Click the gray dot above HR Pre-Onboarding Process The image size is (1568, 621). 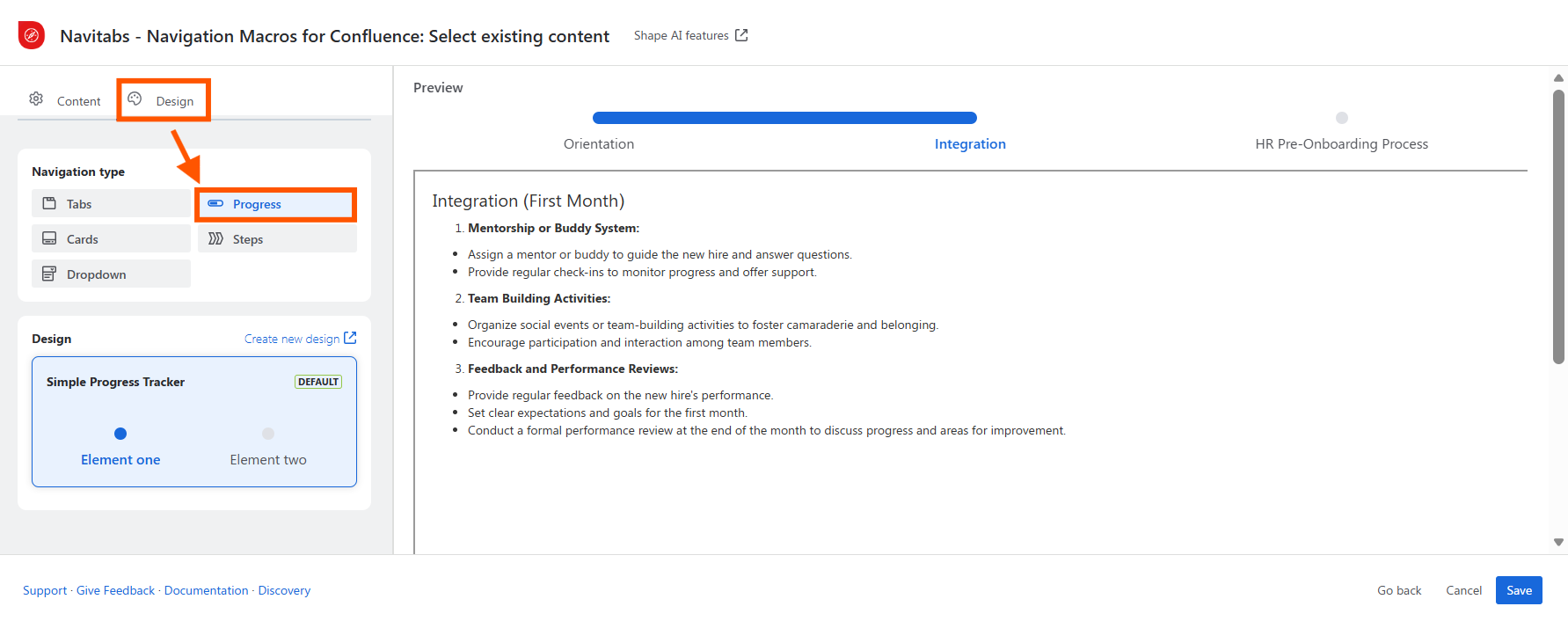1342,118
